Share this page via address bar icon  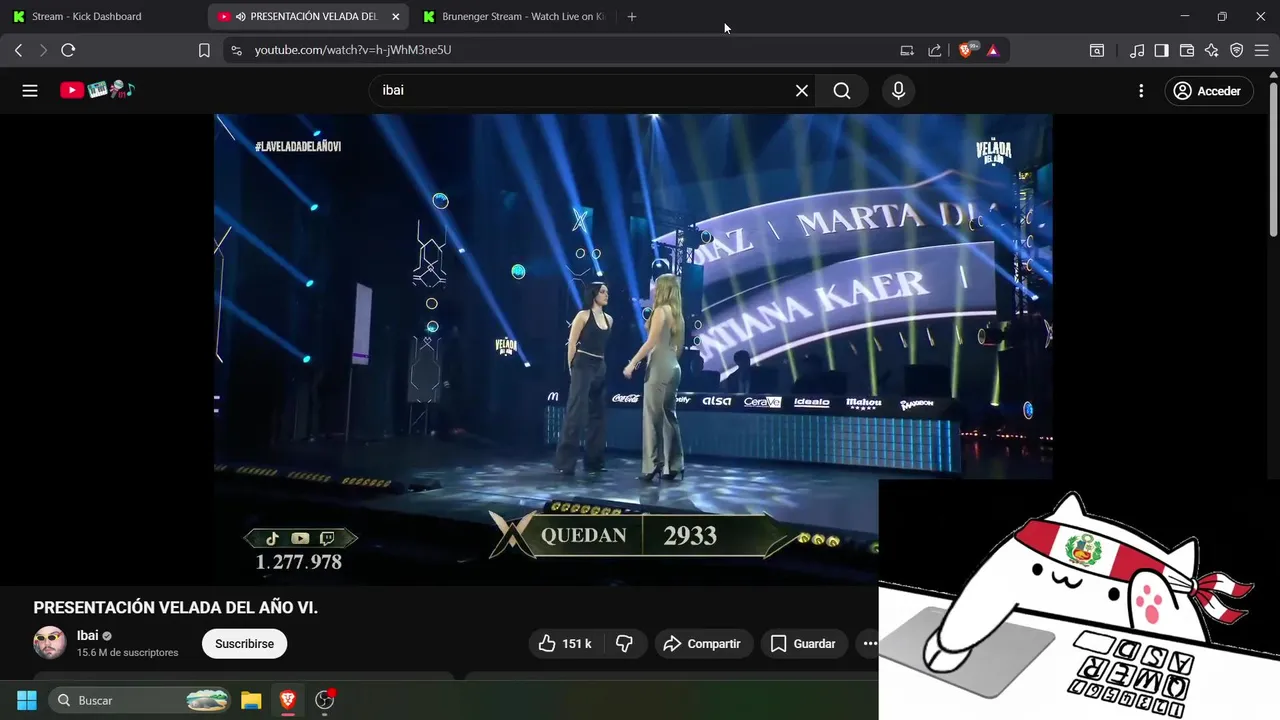pyautogui.click(x=935, y=50)
